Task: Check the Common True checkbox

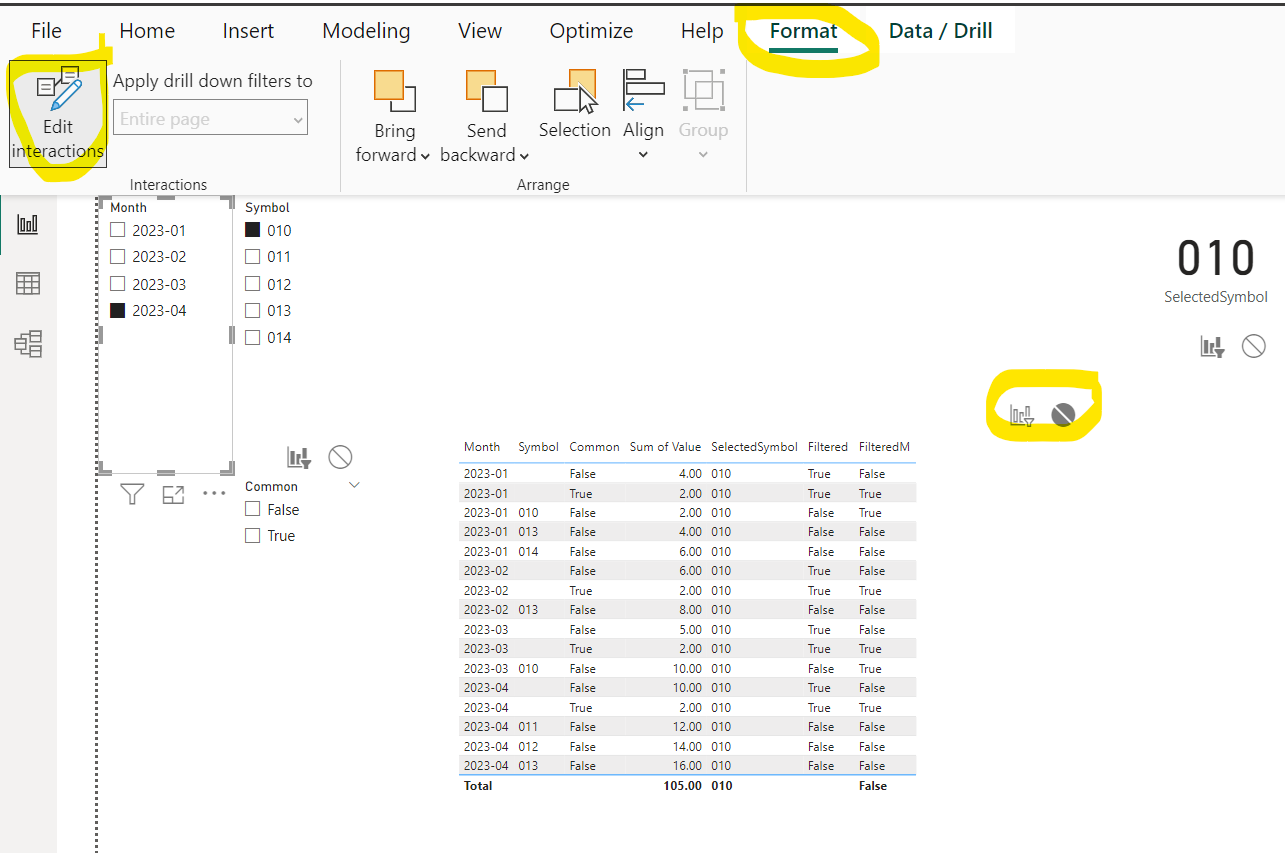Action: click(253, 536)
